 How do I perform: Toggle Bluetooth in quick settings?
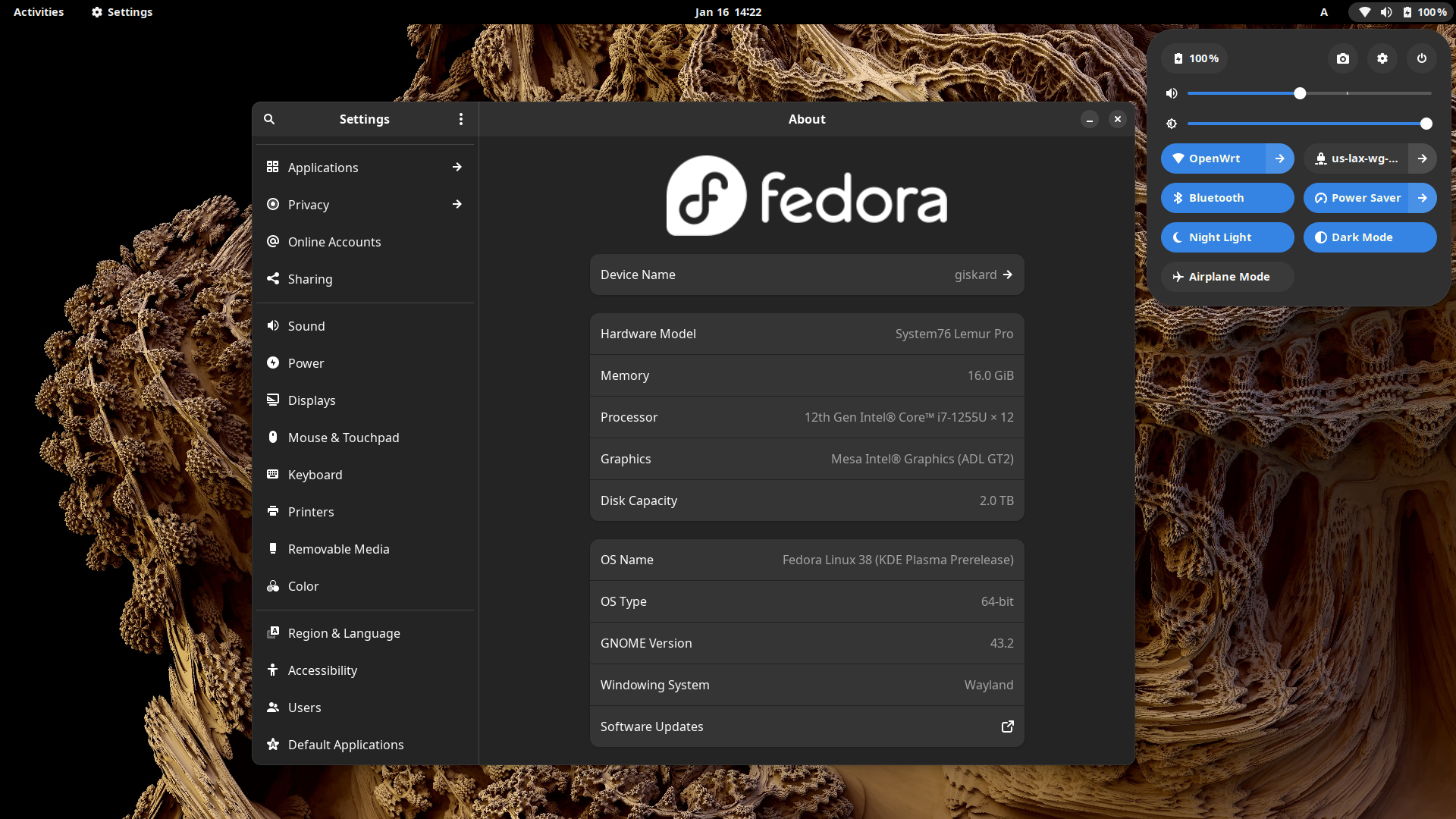coord(1226,198)
